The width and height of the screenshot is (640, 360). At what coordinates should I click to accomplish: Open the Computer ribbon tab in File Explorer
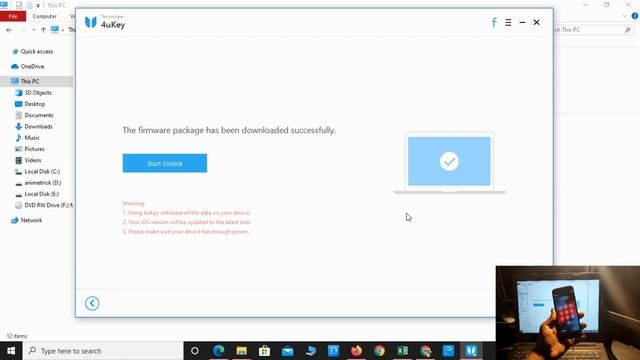pos(44,16)
